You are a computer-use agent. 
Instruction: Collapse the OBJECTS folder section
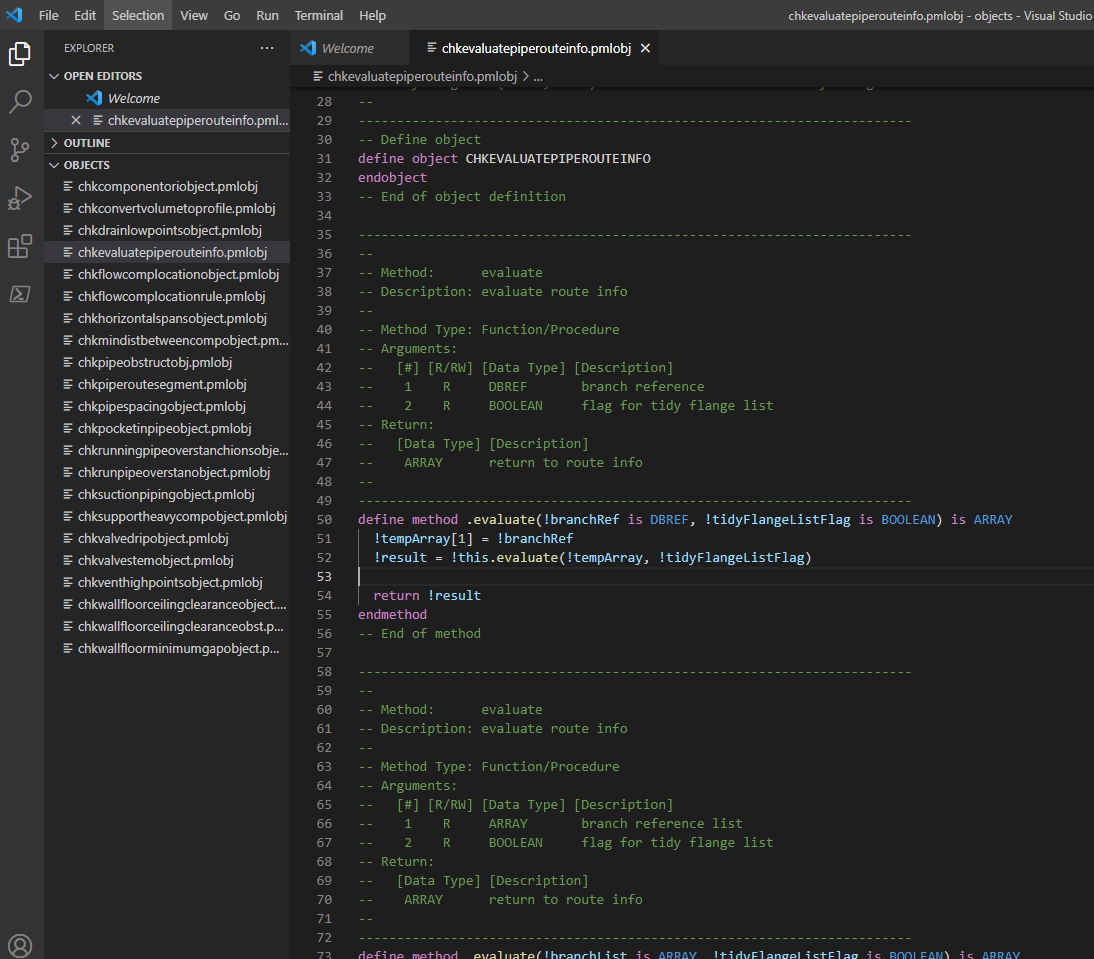[x=87, y=165]
